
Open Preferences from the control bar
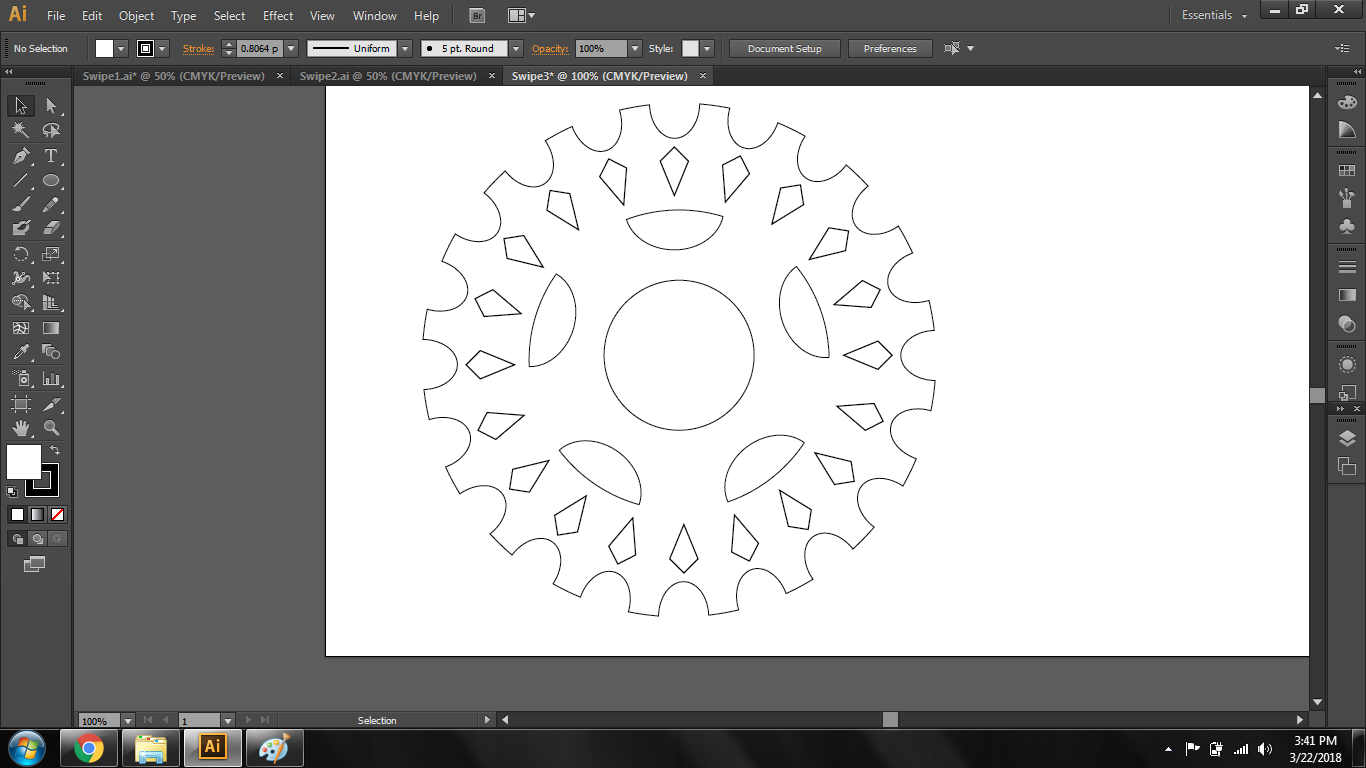pos(890,48)
